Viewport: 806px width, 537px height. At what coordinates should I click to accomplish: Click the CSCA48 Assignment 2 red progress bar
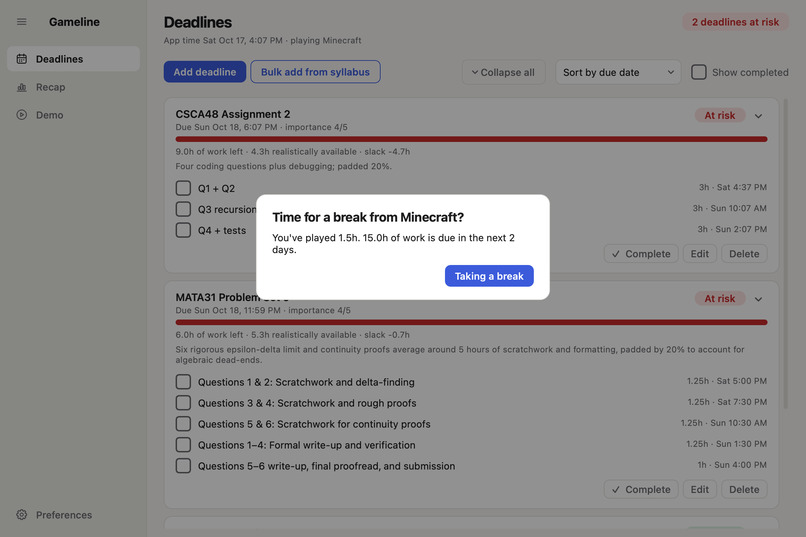point(471,139)
